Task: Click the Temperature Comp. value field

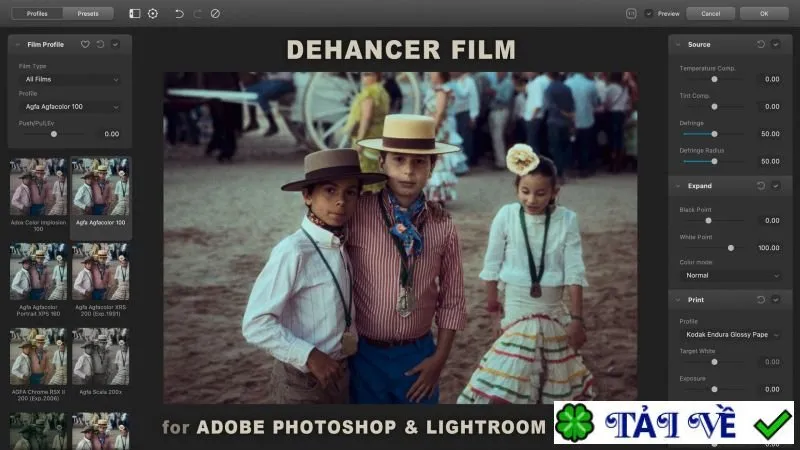Action: tap(772, 79)
